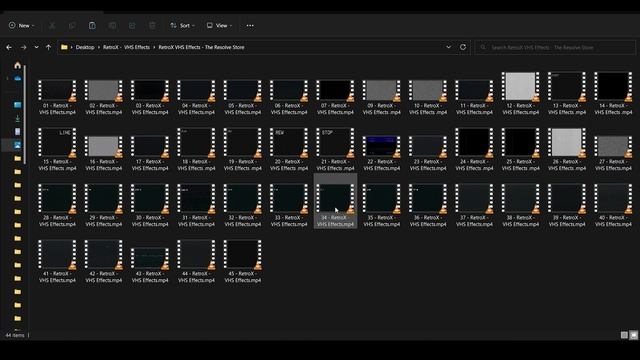Click RetroX VHS Effects - The Resolve Store breadcrumb
The width and height of the screenshot is (640, 360).
click(x=201, y=47)
